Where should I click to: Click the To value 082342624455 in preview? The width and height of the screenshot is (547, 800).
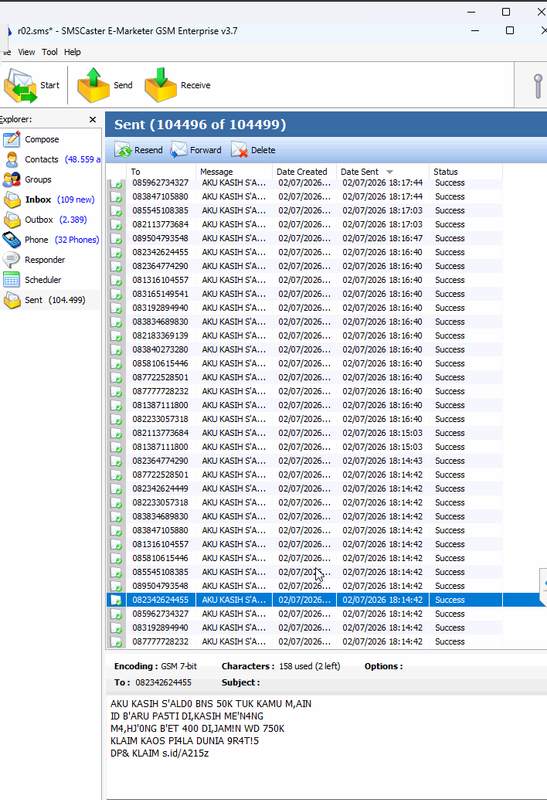coord(163,683)
